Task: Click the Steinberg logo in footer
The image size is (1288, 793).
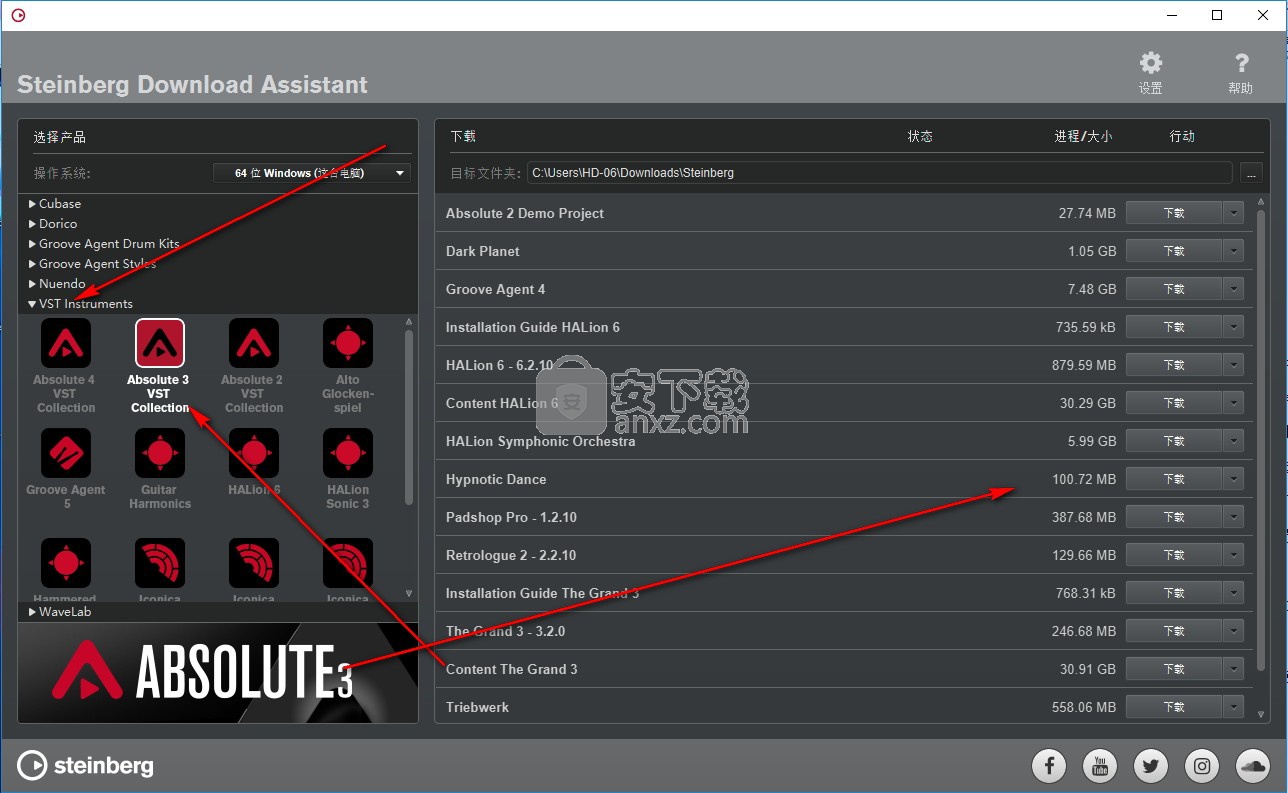Action: (86, 766)
